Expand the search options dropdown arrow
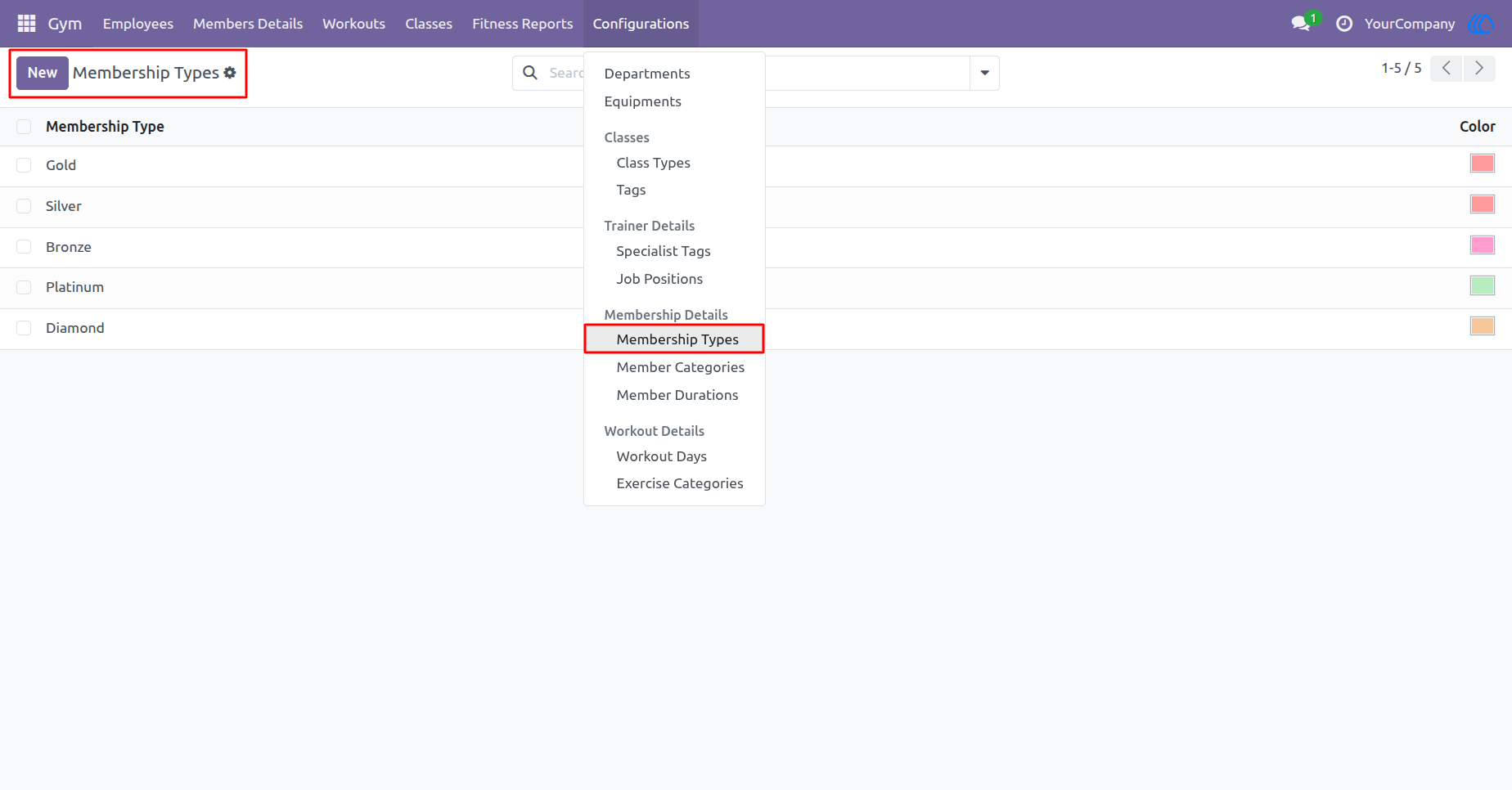The image size is (1512, 790). click(984, 73)
